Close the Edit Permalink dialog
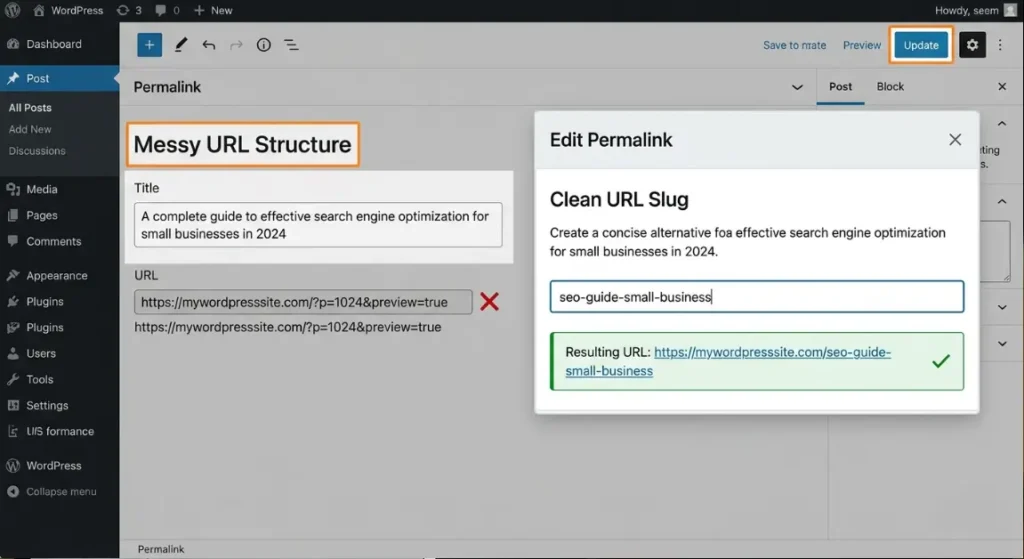 pyautogui.click(x=955, y=140)
